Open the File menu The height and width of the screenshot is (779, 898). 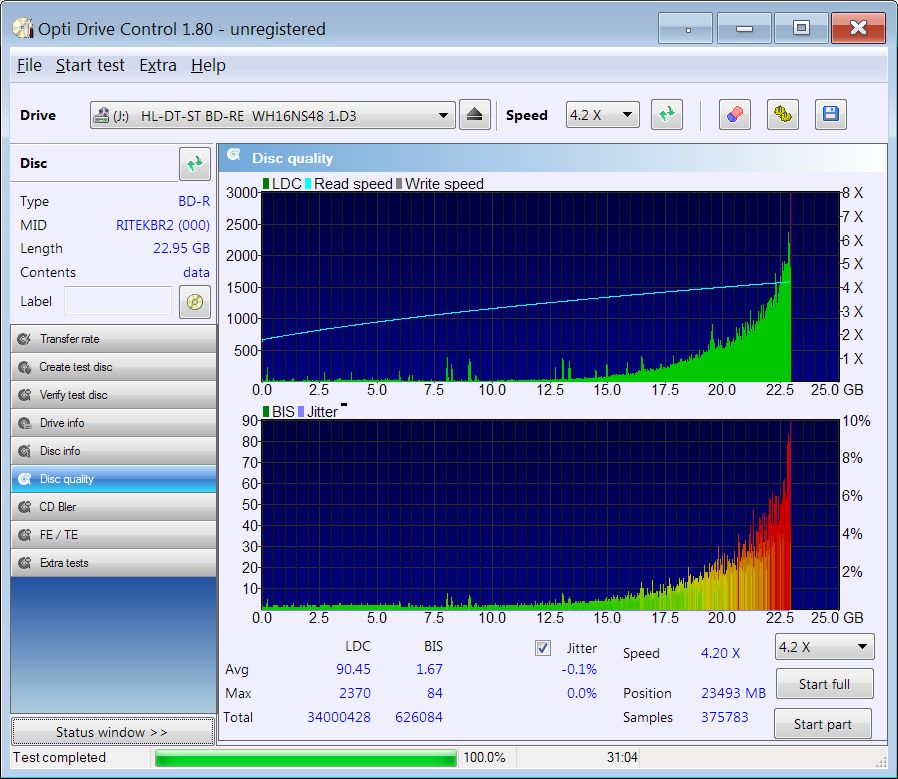[x=29, y=65]
